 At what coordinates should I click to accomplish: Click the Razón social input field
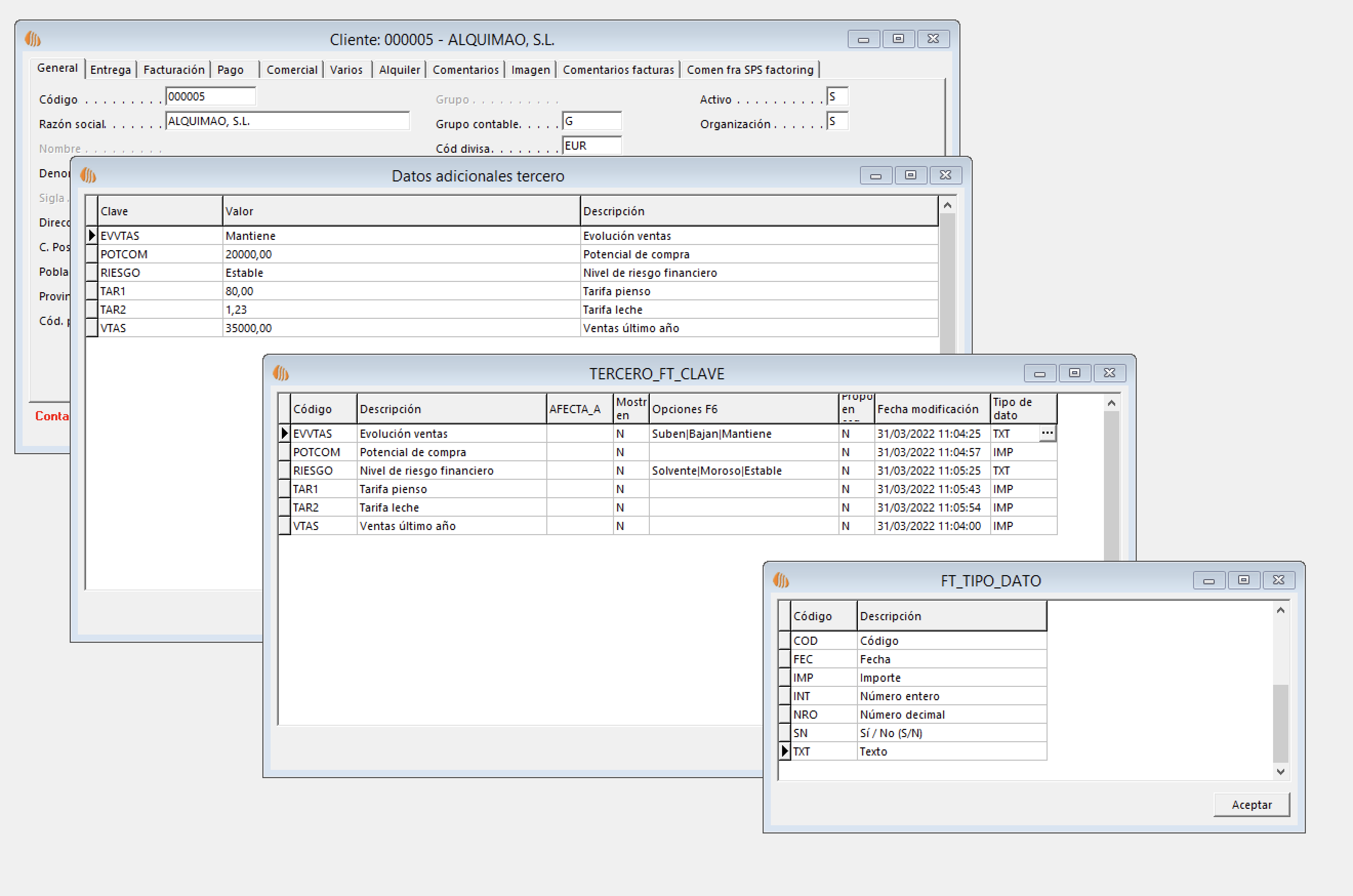[288, 121]
